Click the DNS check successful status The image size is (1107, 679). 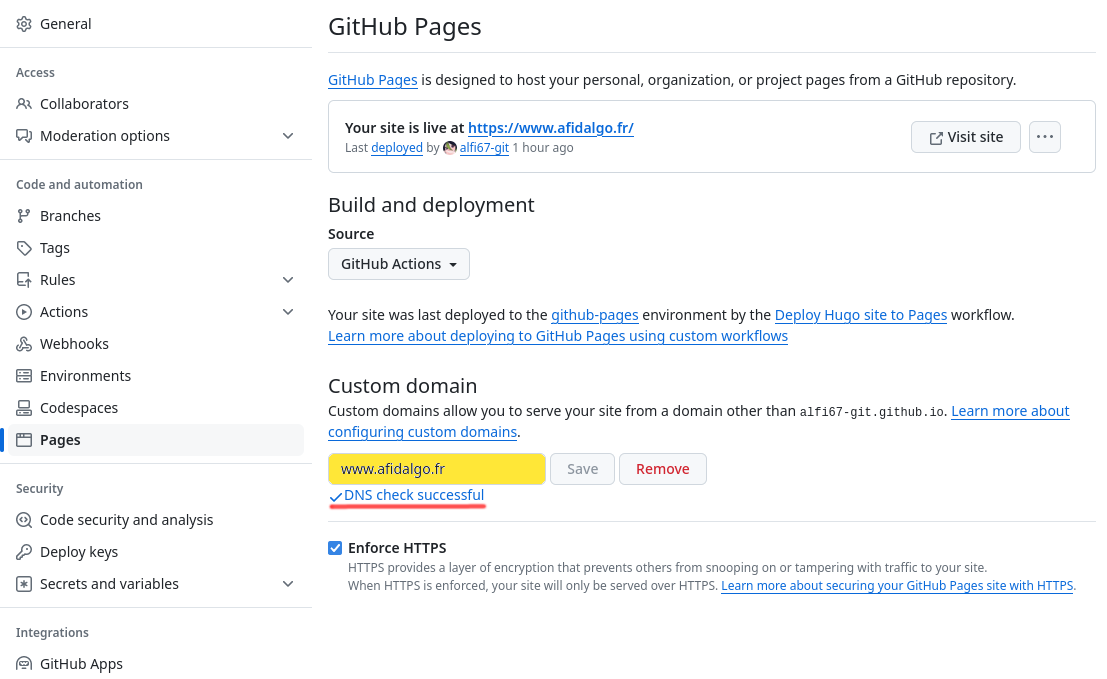407,495
